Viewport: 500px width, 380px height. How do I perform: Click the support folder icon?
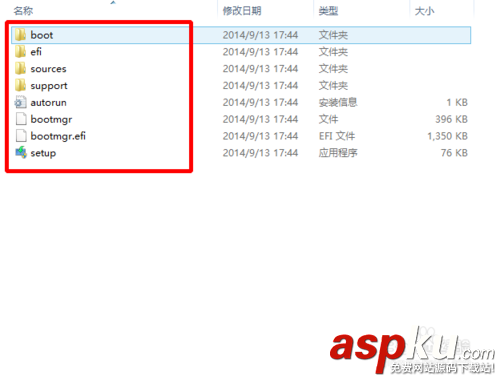coord(20,85)
